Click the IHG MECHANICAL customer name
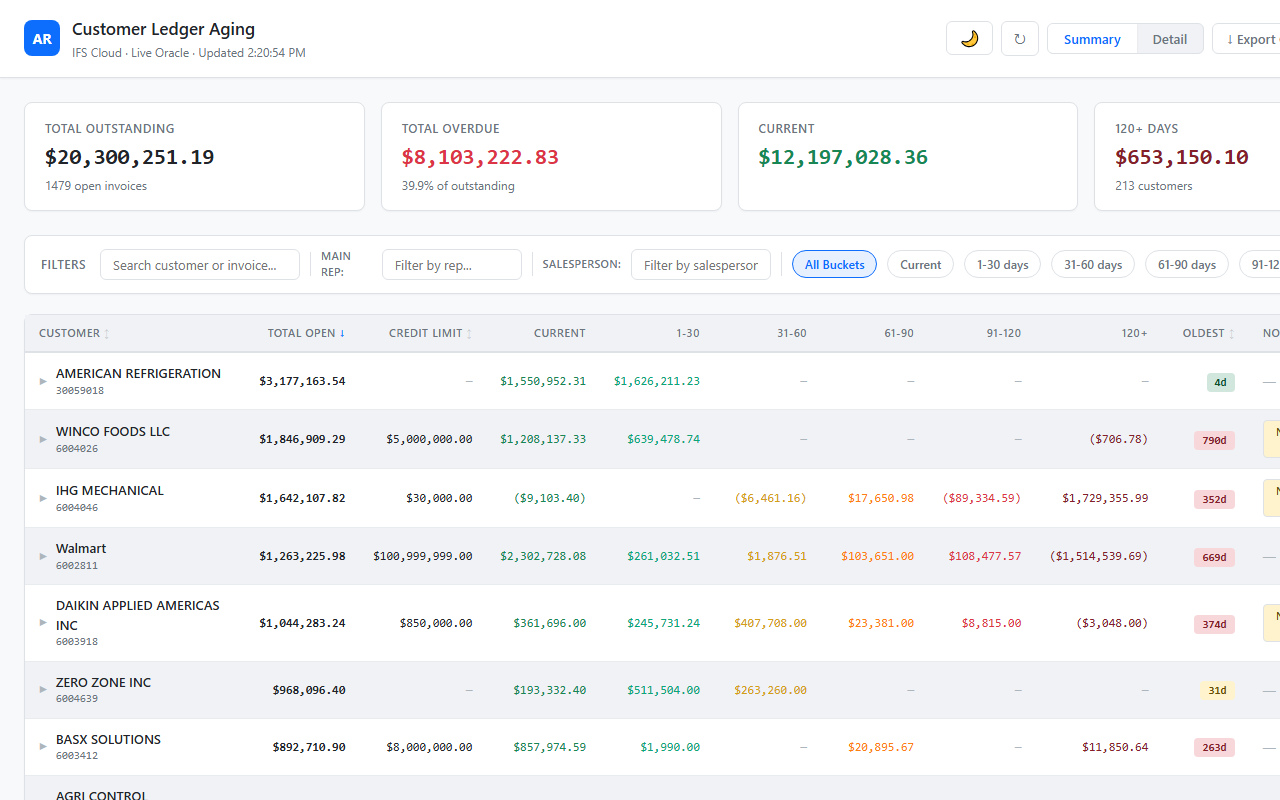The width and height of the screenshot is (1280, 800). tap(110, 490)
